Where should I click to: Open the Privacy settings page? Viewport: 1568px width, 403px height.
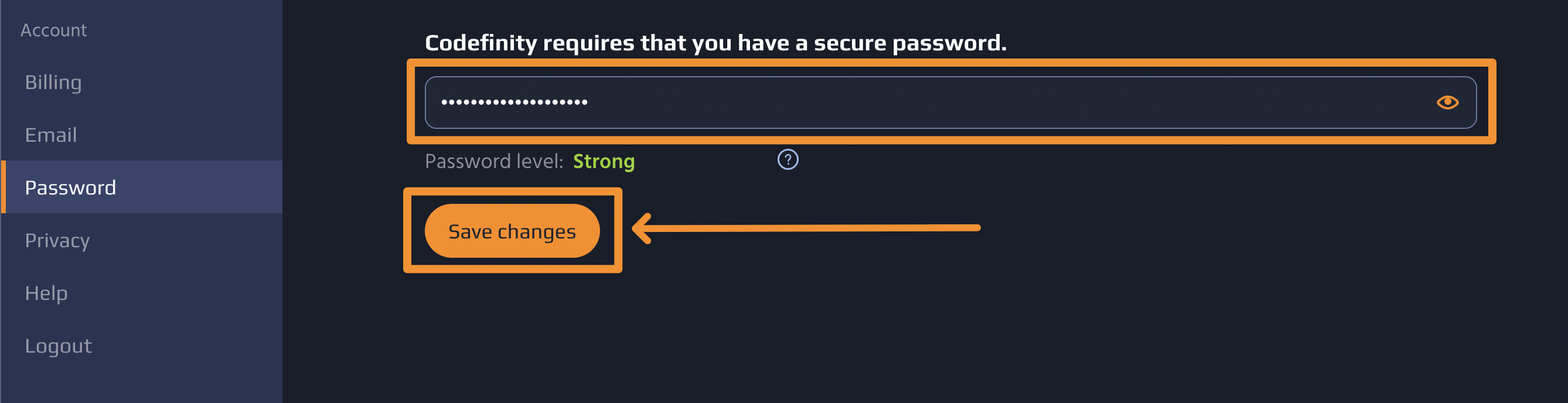[x=57, y=240]
